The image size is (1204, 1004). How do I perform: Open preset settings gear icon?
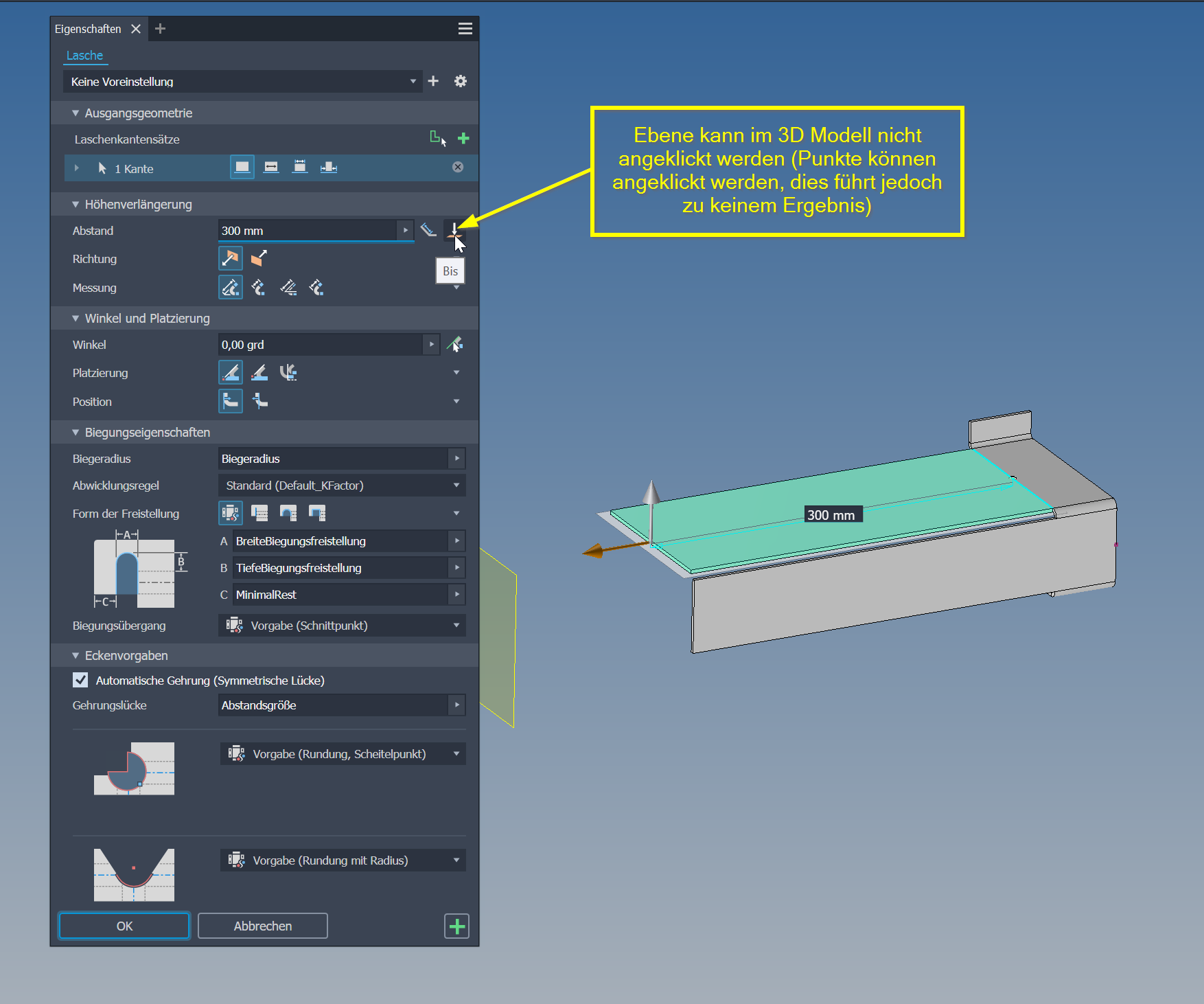point(461,81)
